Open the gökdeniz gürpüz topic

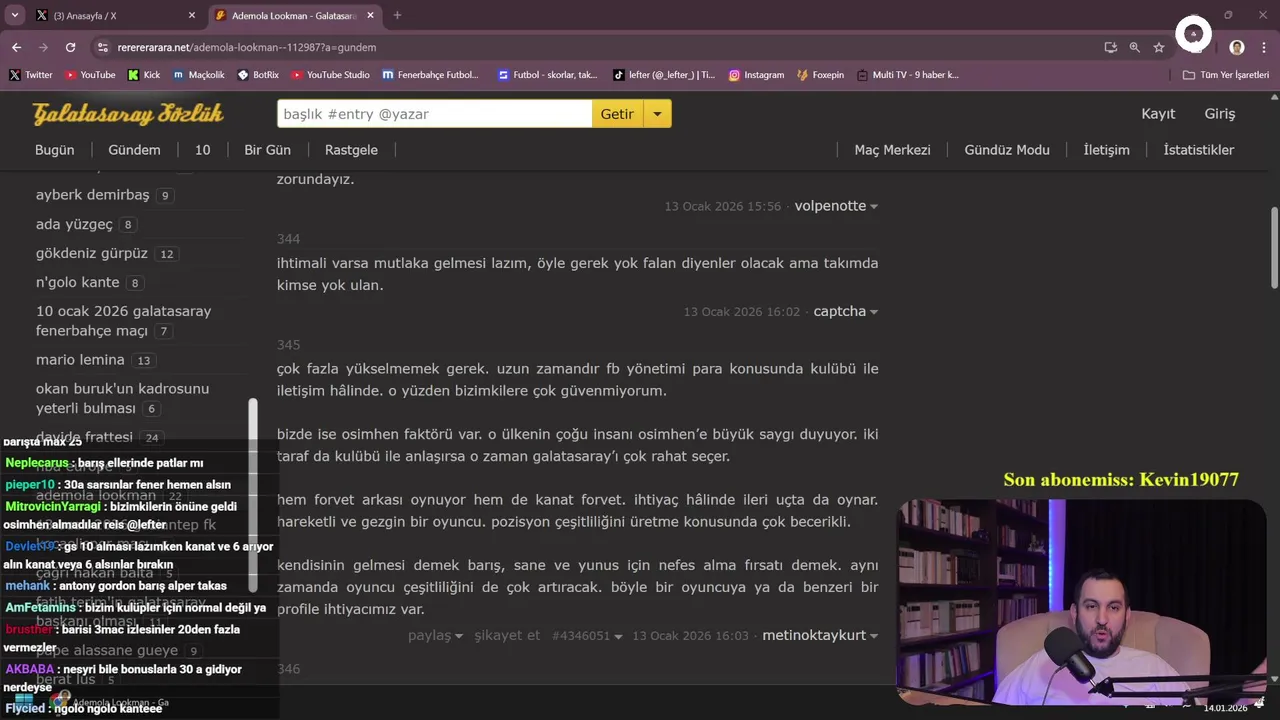tap(91, 253)
